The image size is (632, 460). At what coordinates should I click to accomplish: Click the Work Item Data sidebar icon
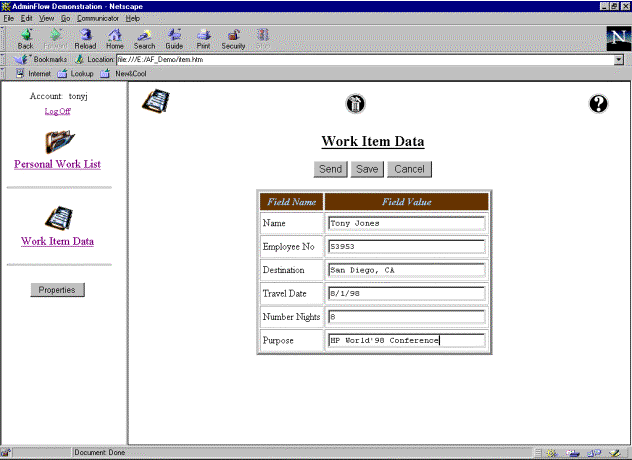pos(57,217)
